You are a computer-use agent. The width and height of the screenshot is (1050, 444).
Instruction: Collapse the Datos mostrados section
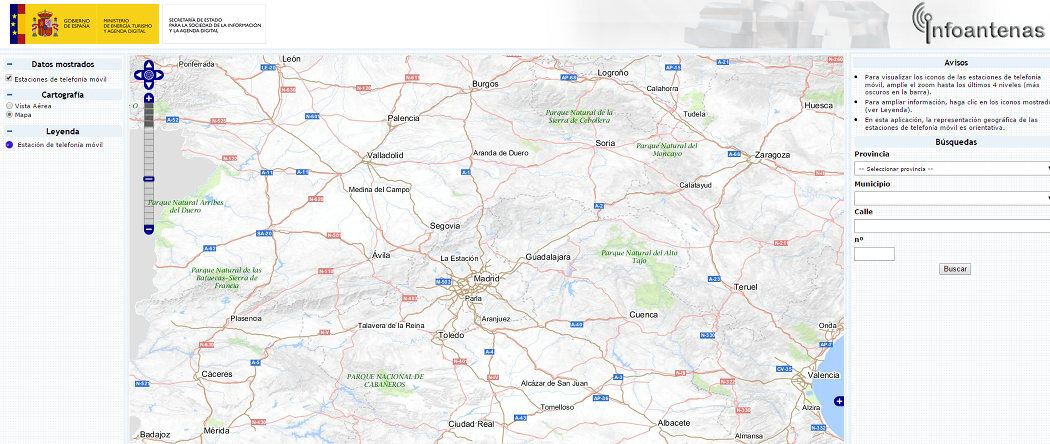click(9, 64)
